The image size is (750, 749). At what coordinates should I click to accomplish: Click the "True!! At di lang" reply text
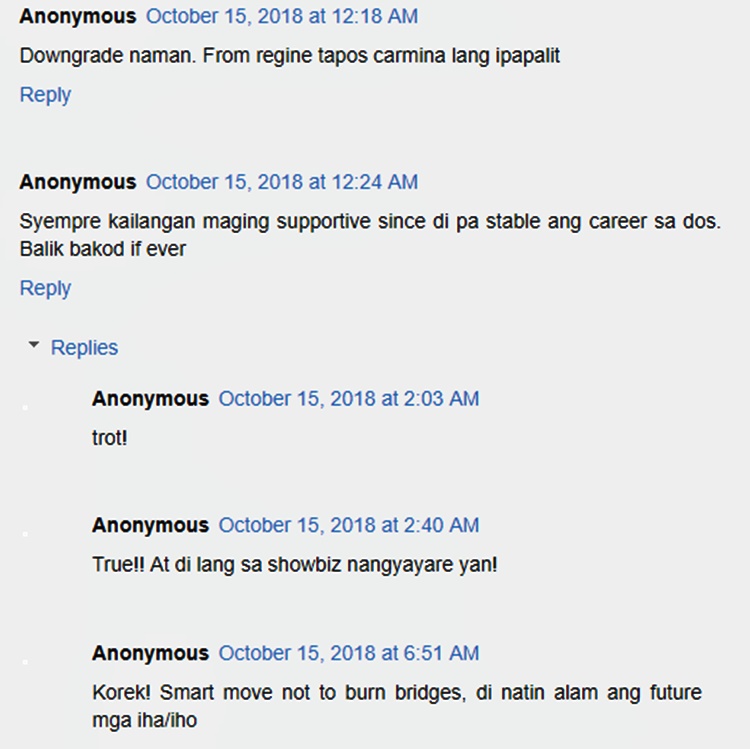click(294, 565)
